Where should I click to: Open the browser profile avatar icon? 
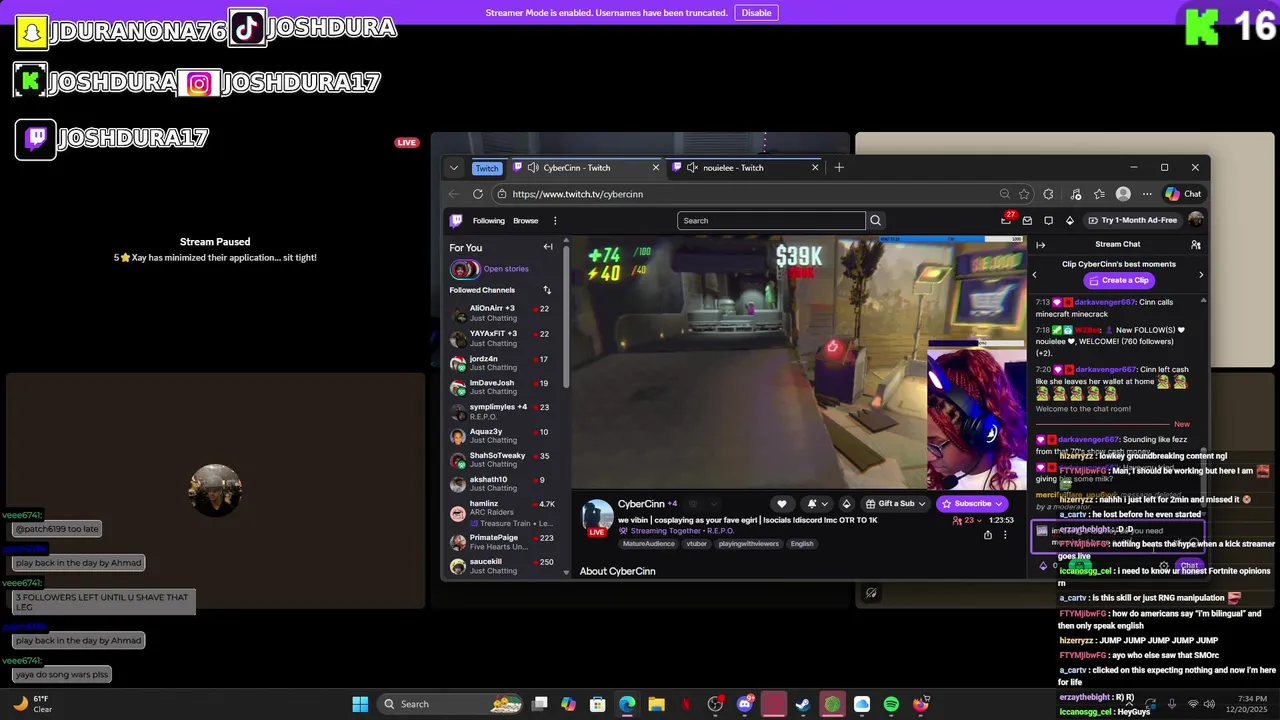[x=1123, y=194]
